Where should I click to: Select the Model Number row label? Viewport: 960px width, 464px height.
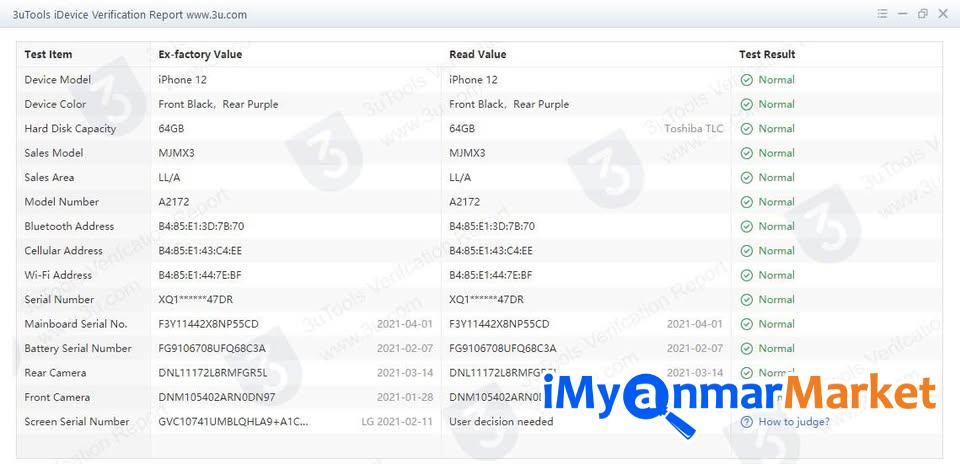point(61,202)
